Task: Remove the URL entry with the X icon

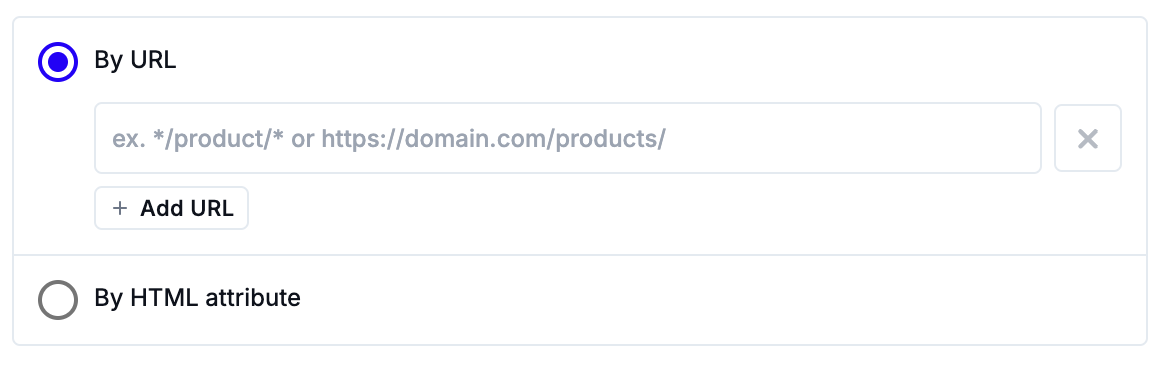Action: (x=1087, y=138)
